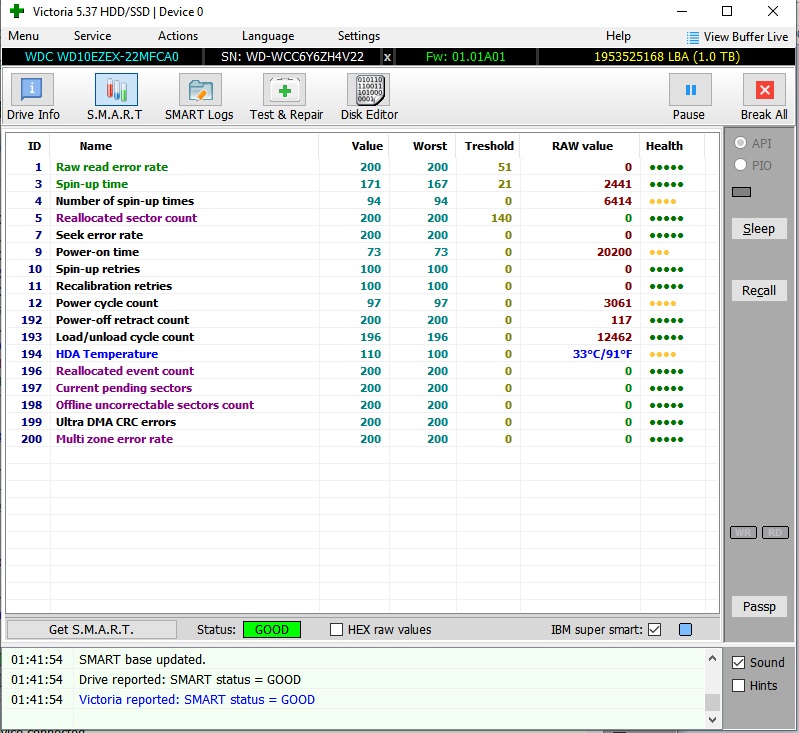Viewport: 799px width, 733px height.
Task: Select the Spin-up retries row
Action: click(362, 269)
